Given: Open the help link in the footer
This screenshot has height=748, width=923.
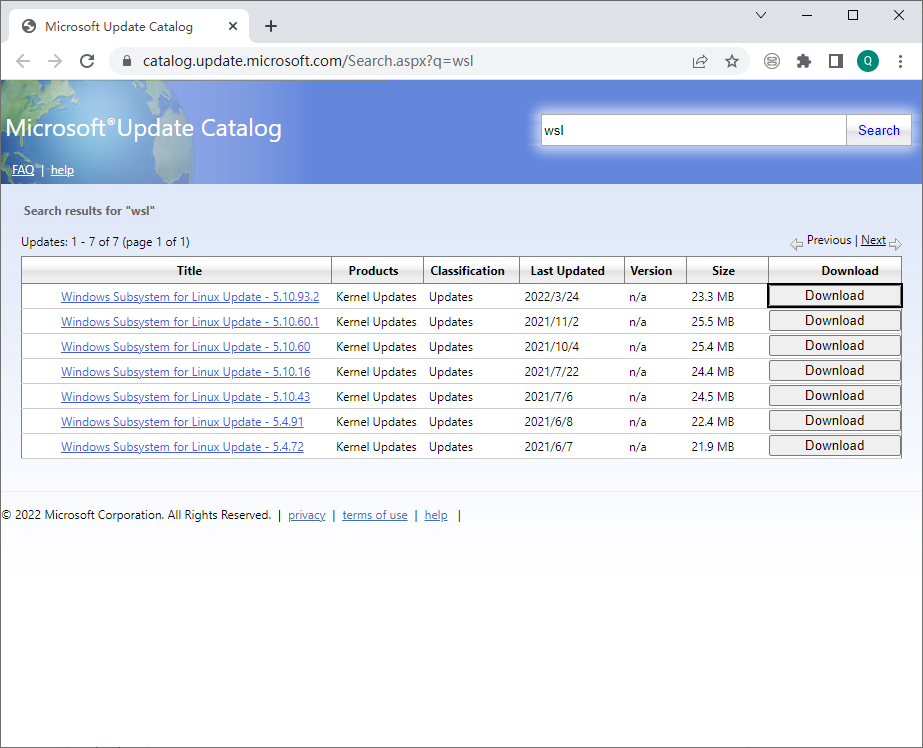Looking at the screenshot, I should (436, 515).
